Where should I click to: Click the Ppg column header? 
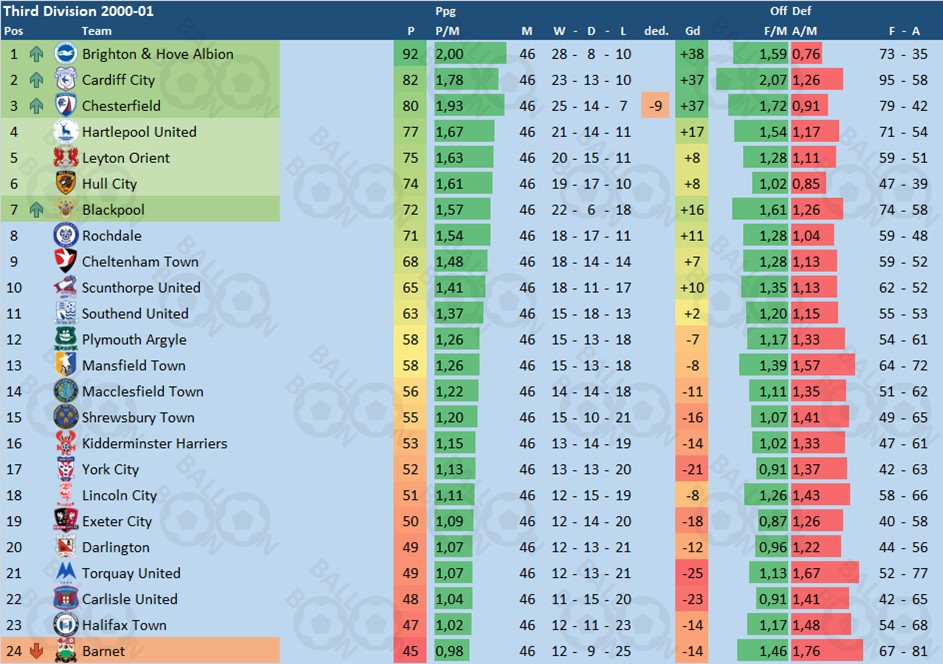coord(446,12)
